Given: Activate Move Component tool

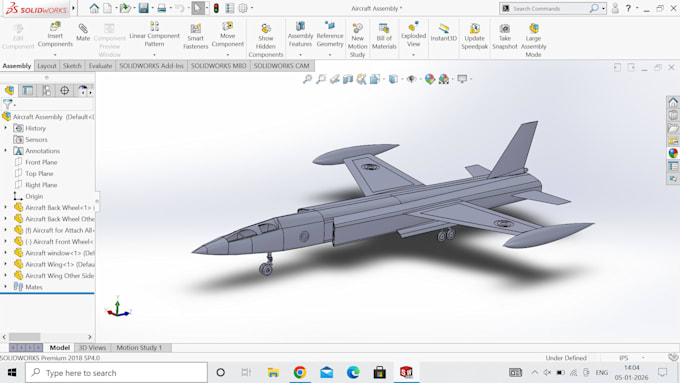Looking at the screenshot, I should pyautogui.click(x=228, y=35).
